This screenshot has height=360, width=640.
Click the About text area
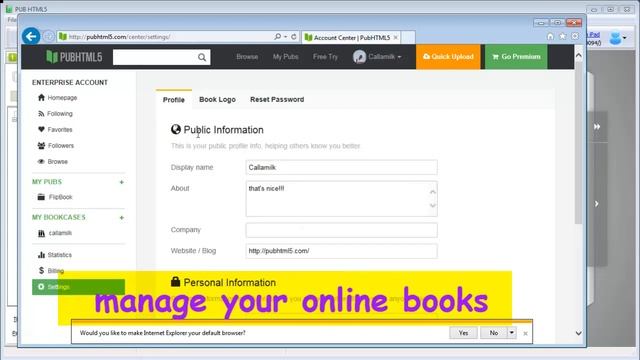pos(341,199)
